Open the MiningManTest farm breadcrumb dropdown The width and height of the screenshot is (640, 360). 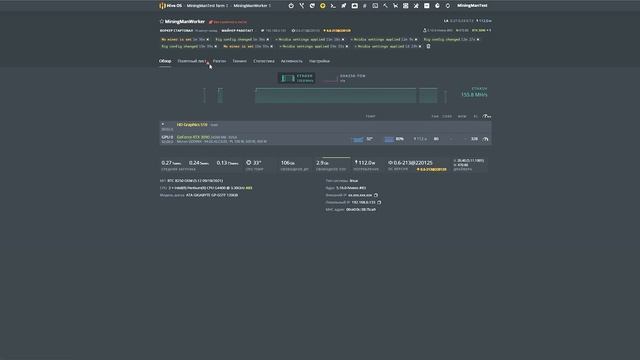pyautogui.click(x=207, y=6)
